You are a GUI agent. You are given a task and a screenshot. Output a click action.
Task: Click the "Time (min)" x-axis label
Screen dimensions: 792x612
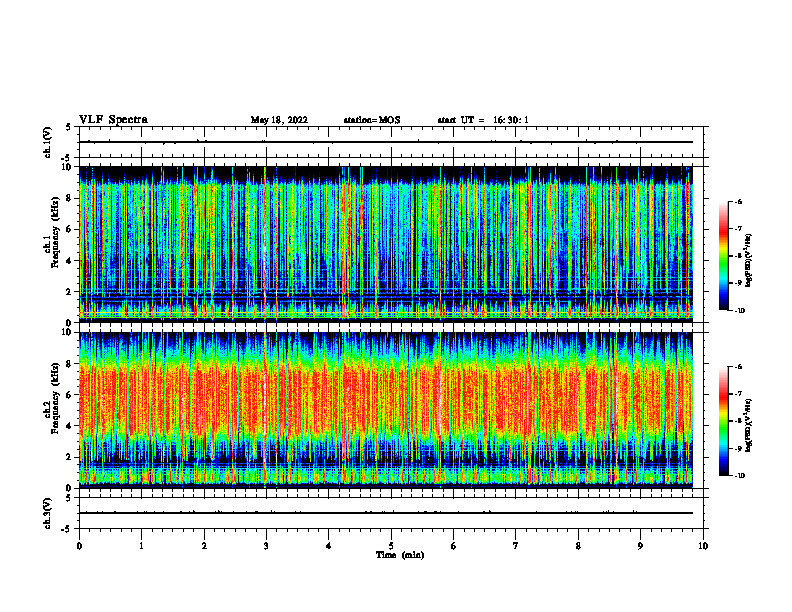400,555
